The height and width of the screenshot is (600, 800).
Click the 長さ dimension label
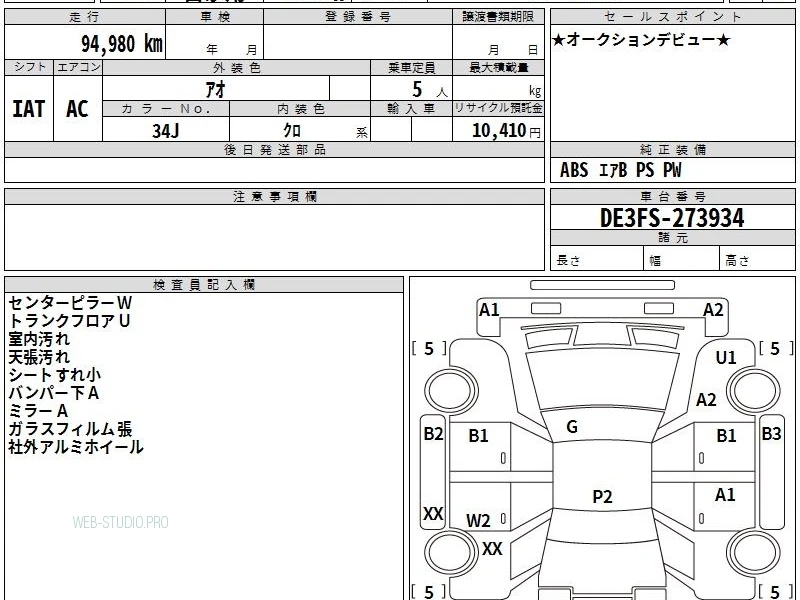568,261
